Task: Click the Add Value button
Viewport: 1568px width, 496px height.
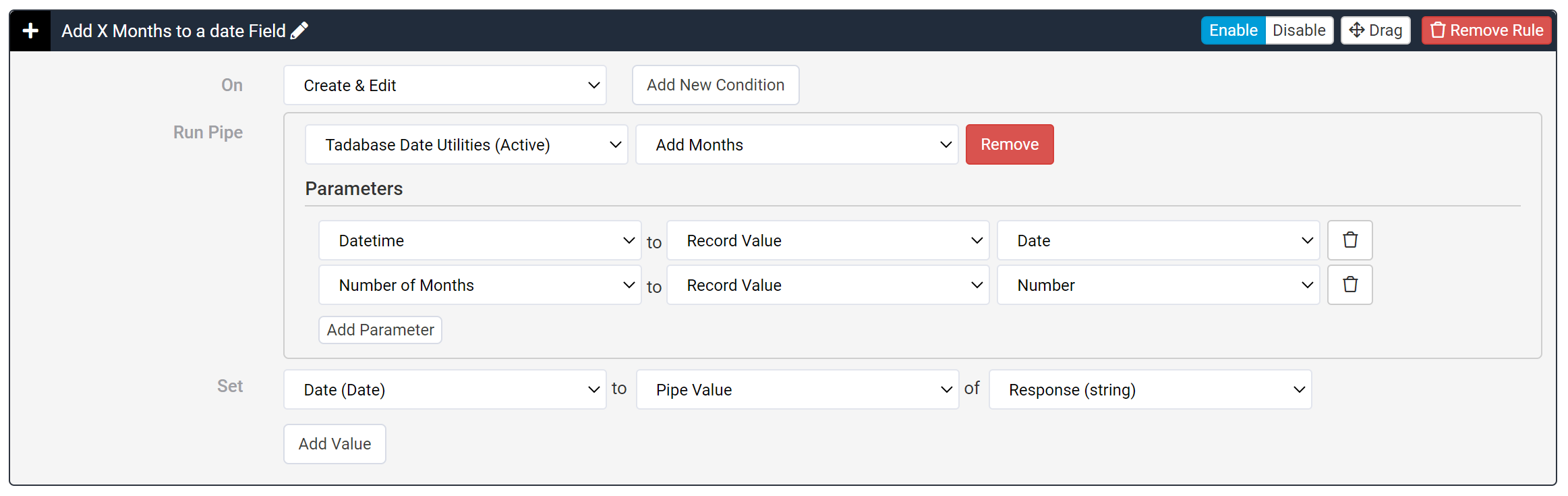Action: [335, 444]
